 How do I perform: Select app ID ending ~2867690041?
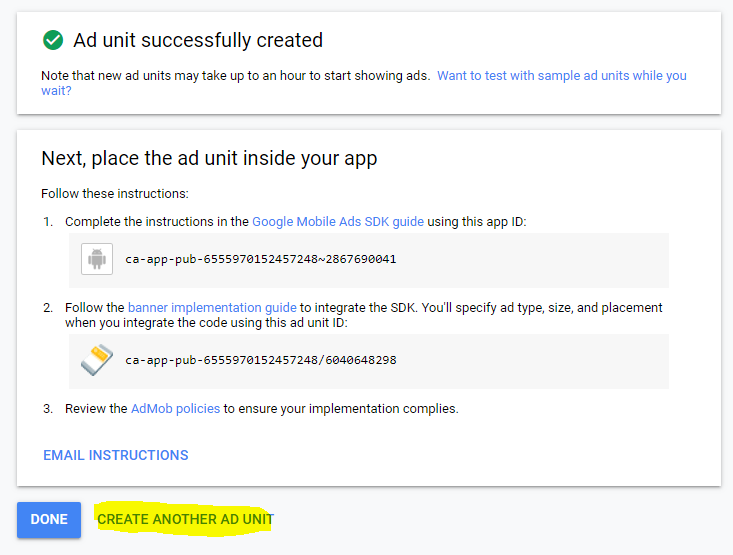tap(260, 259)
